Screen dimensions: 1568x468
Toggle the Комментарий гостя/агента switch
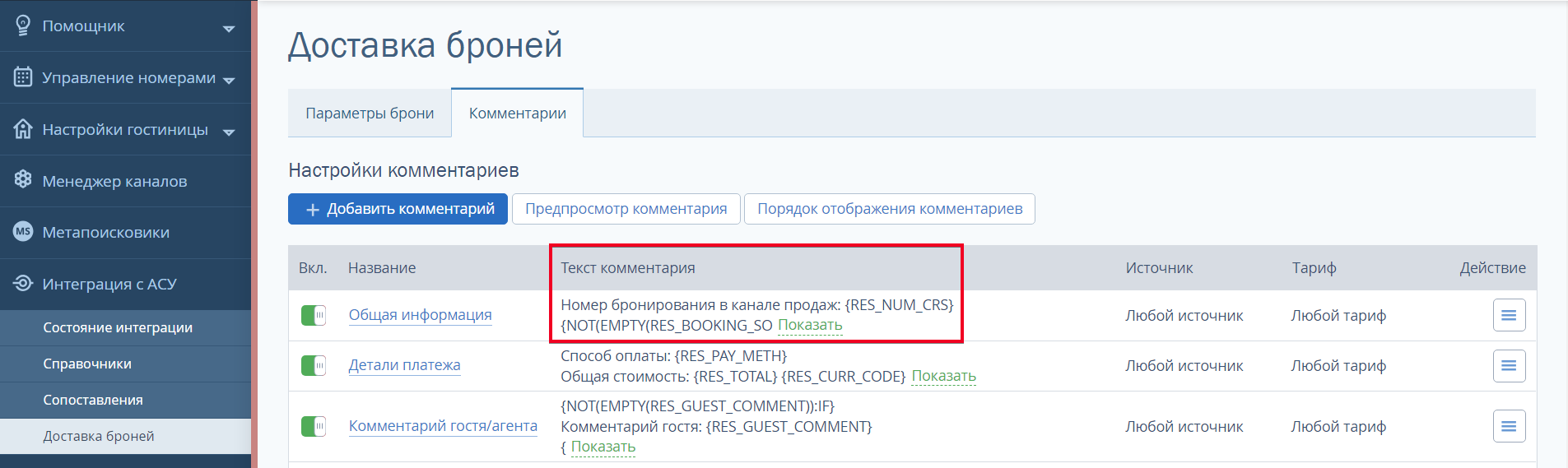click(x=314, y=426)
